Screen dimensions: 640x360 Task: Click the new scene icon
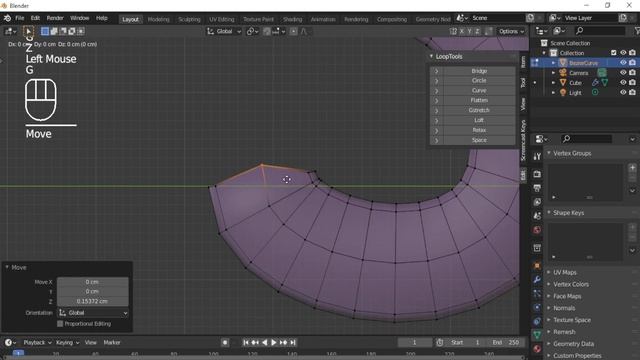click(530, 18)
